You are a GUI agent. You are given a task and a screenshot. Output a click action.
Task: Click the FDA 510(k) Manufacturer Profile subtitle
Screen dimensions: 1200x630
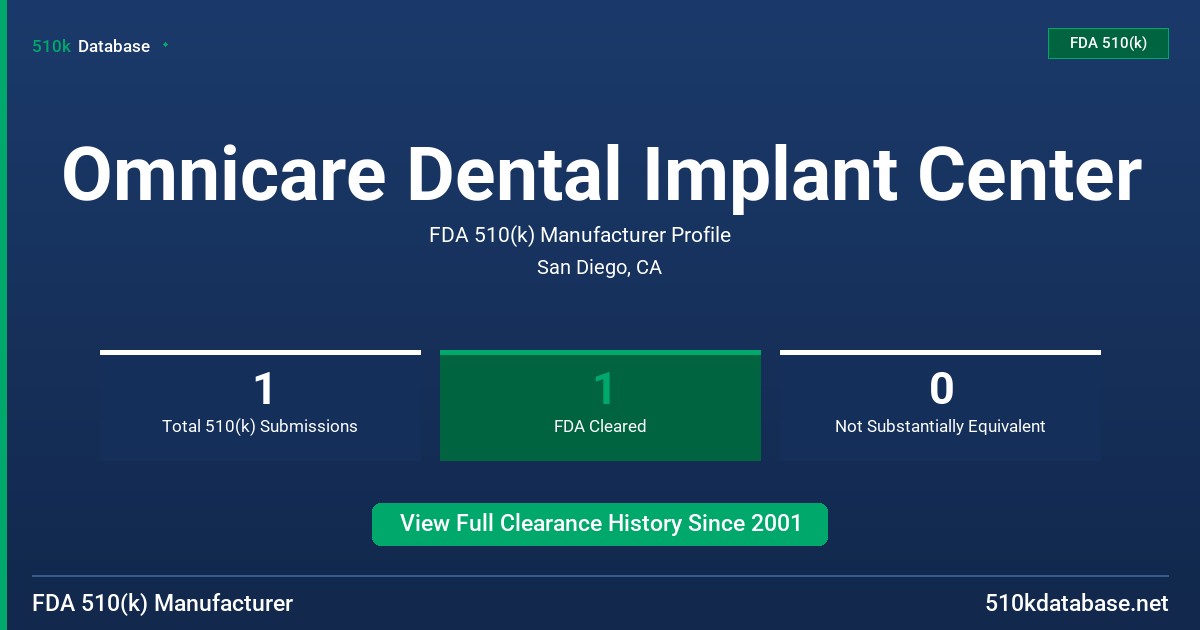(580, 236)
